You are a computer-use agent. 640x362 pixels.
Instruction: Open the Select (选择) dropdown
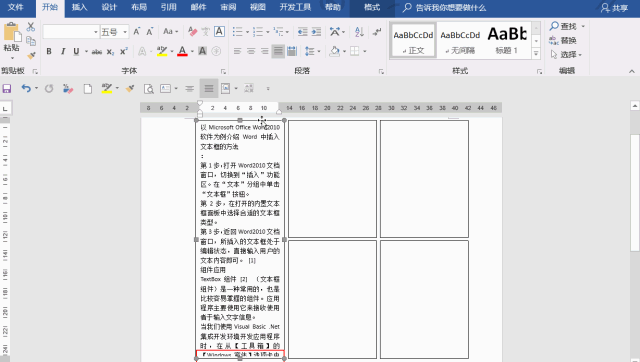566,54
